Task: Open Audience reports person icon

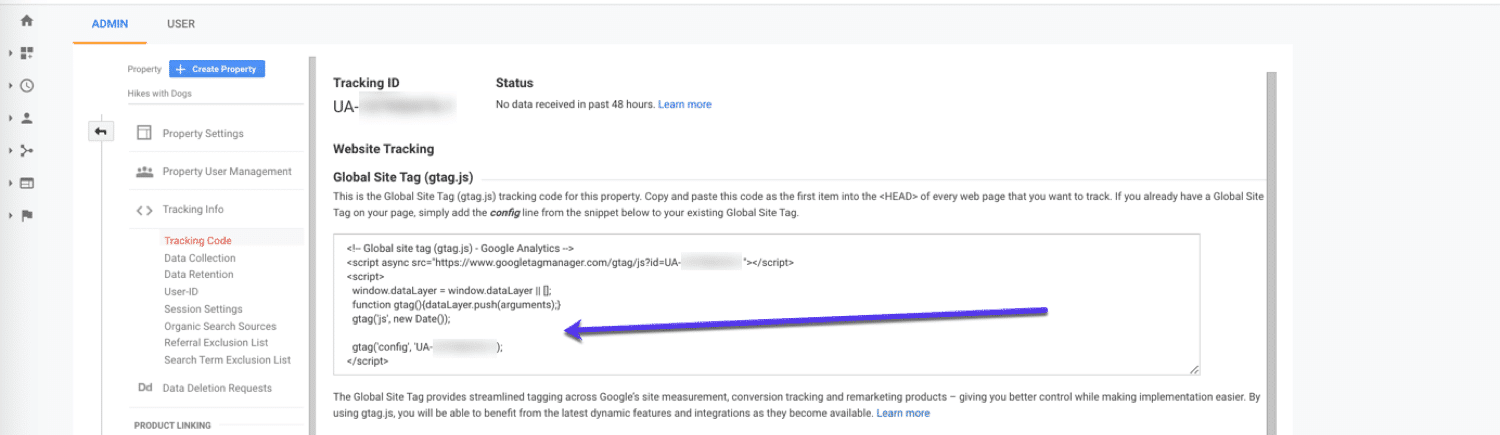Action: click(27, 118)
